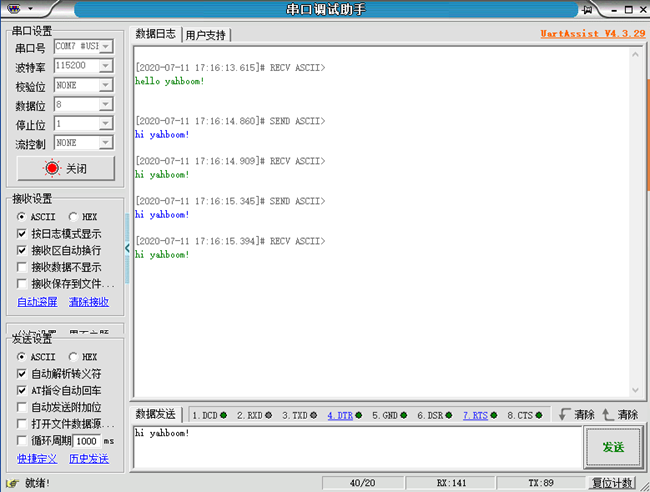The width and height of the screenshot is (650, 492).
Task: Open the 波特率 115200 dropdown
Action: (x=106, y=65)
